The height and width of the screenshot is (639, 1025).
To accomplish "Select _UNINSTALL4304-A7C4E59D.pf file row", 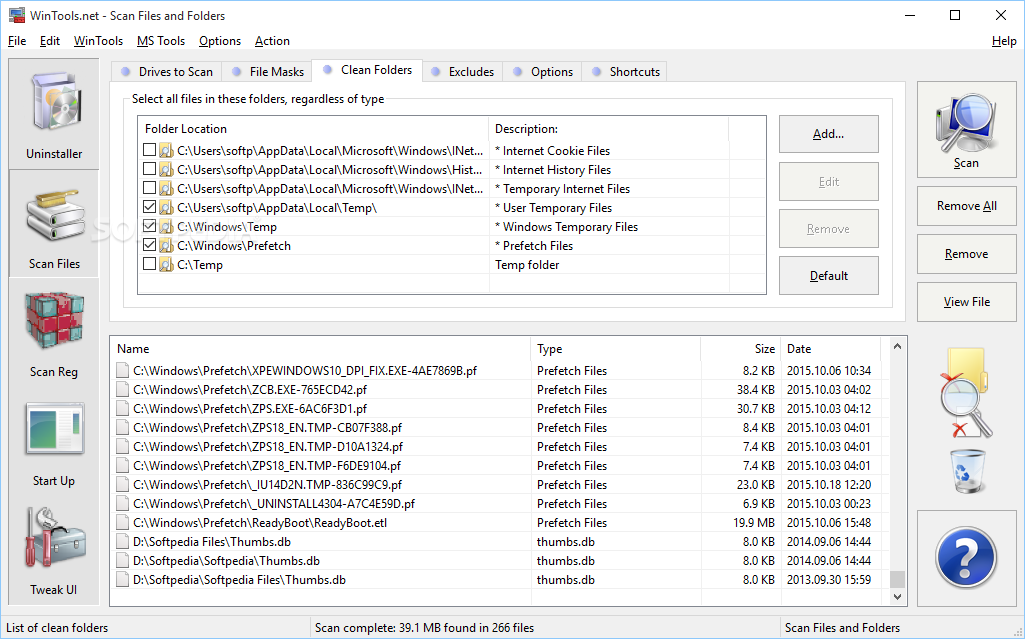I will (500, 504).
